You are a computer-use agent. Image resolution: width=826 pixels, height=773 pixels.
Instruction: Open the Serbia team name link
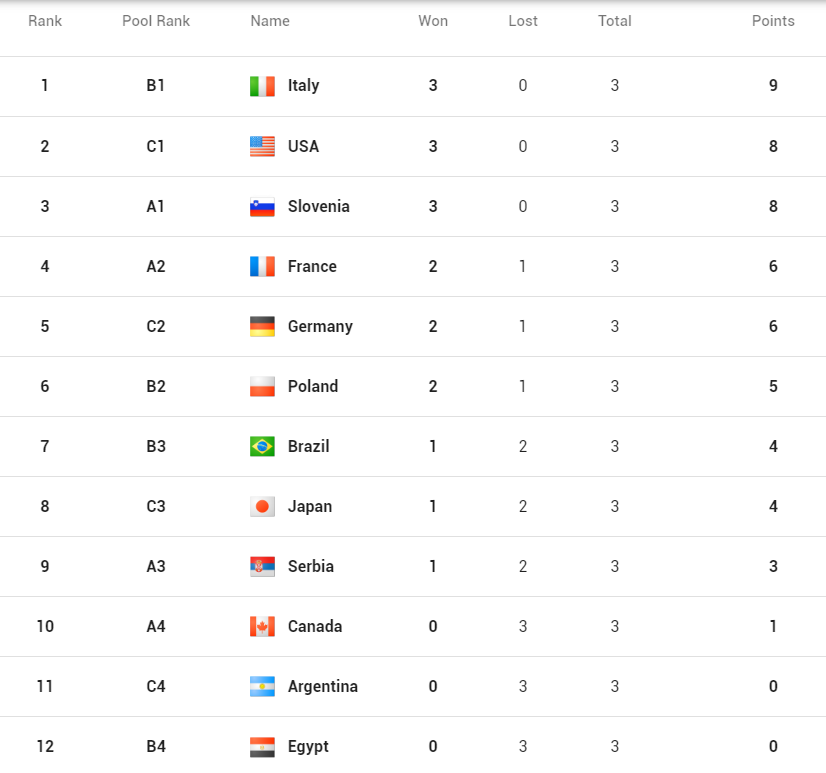(311, 566)
